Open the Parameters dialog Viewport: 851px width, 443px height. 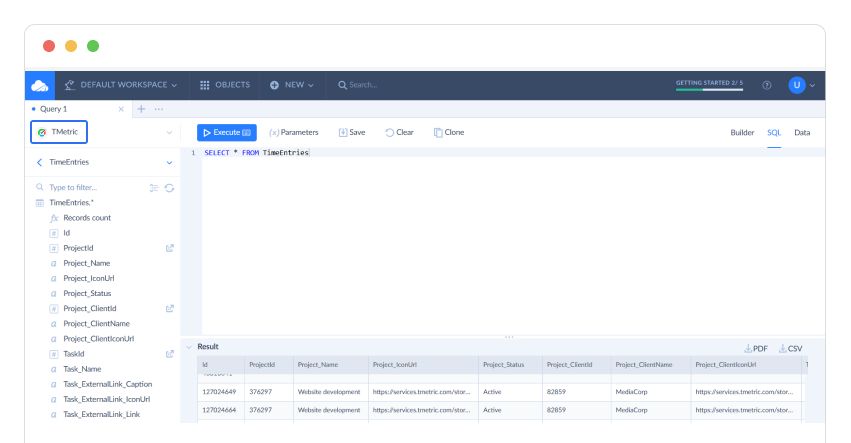(x=294, y=132)
